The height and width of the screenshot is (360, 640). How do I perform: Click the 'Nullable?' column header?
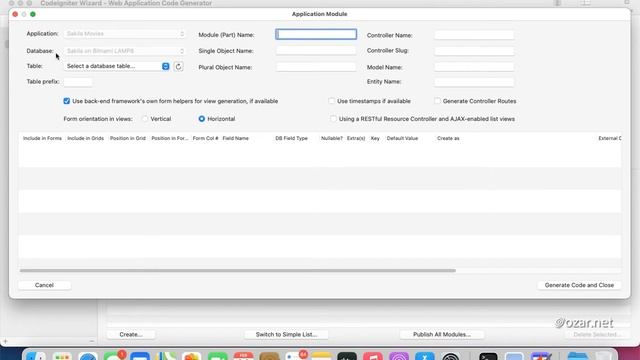point(332,138)
